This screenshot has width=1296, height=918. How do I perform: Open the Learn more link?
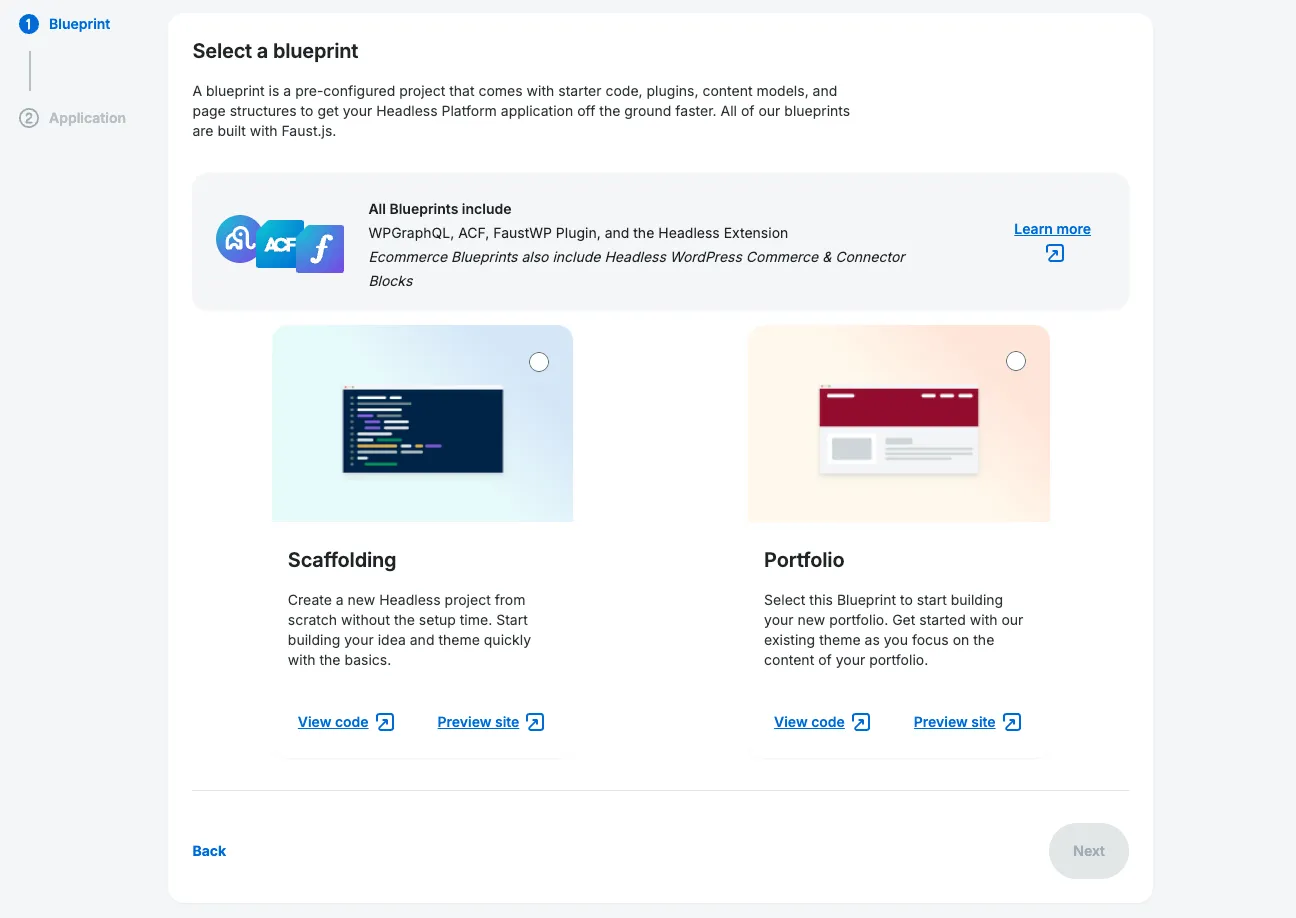click(1052, 229)
